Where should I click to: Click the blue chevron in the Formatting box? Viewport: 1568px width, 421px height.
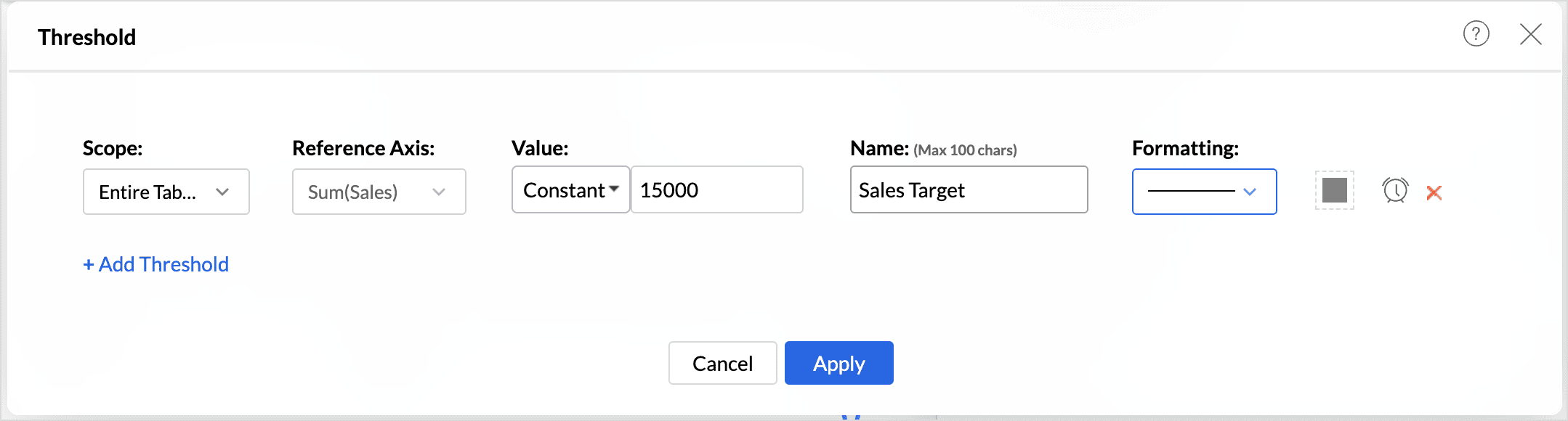point(1250,192)
